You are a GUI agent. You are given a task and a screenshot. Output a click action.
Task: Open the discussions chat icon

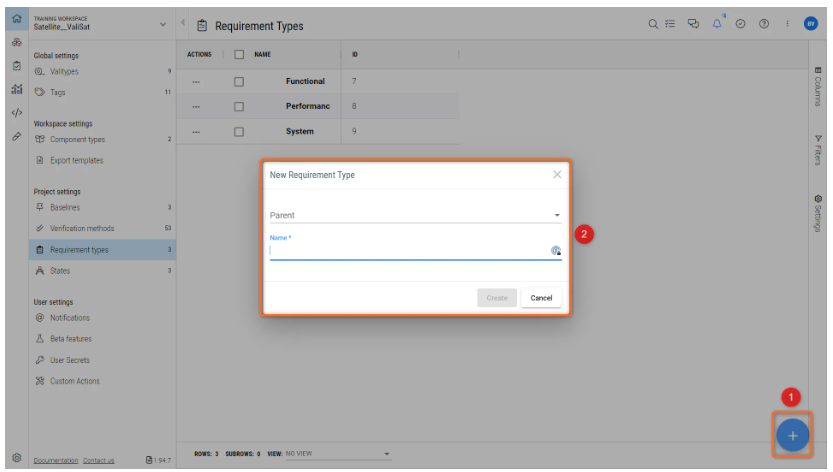tap(694, 25)
